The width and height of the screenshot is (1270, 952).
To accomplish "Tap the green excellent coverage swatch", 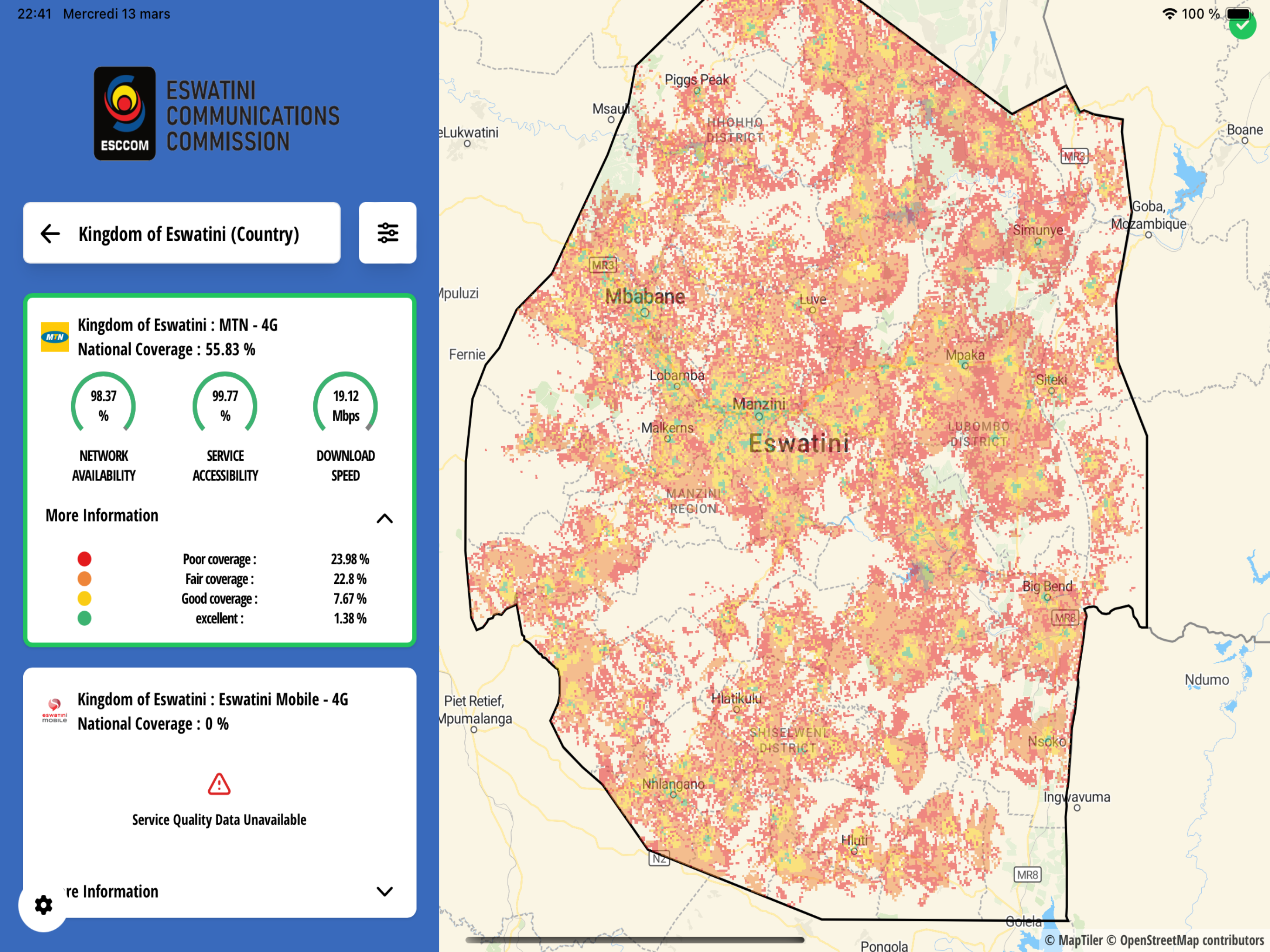I will point(85,618).
